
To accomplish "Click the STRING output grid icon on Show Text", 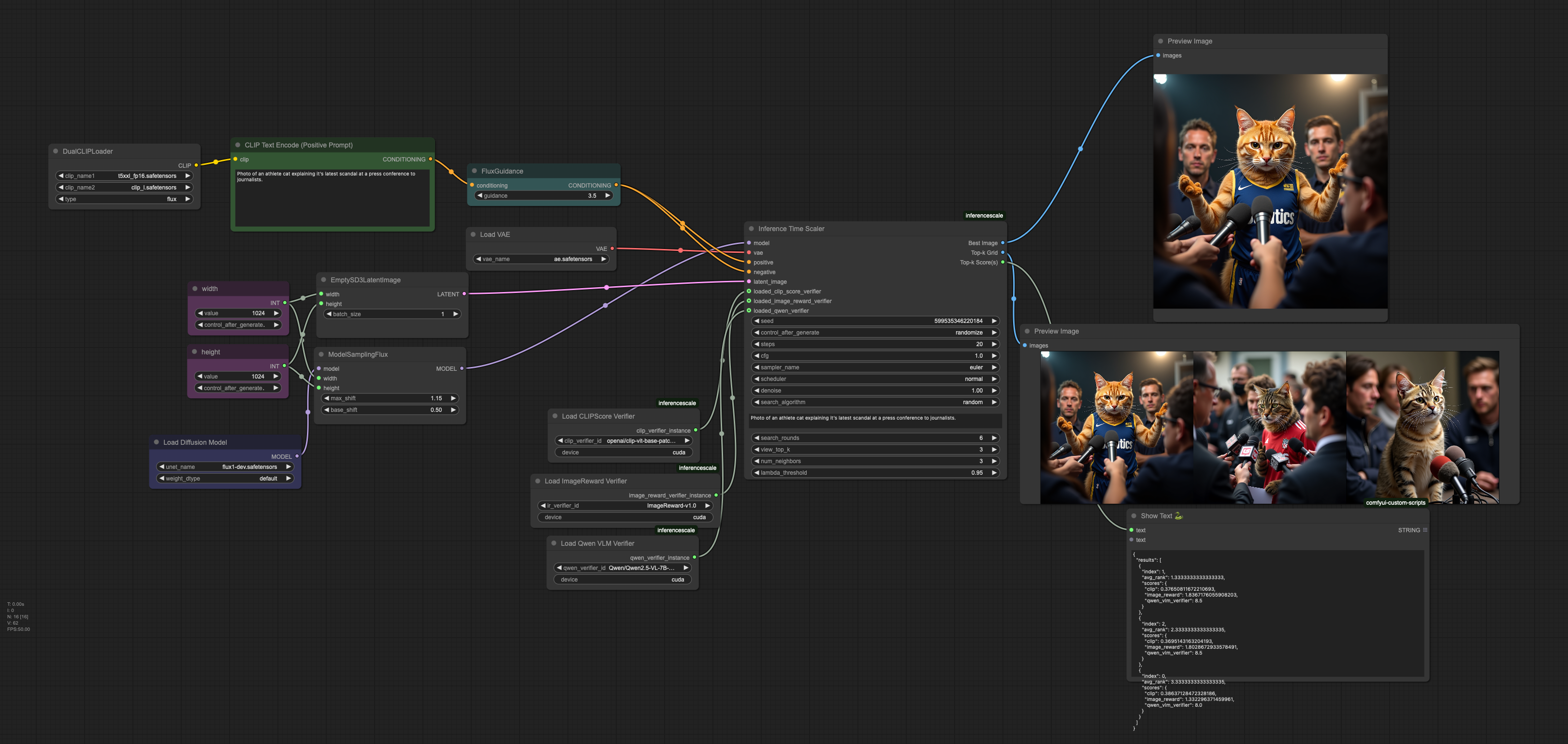I will click(1425, 530).
